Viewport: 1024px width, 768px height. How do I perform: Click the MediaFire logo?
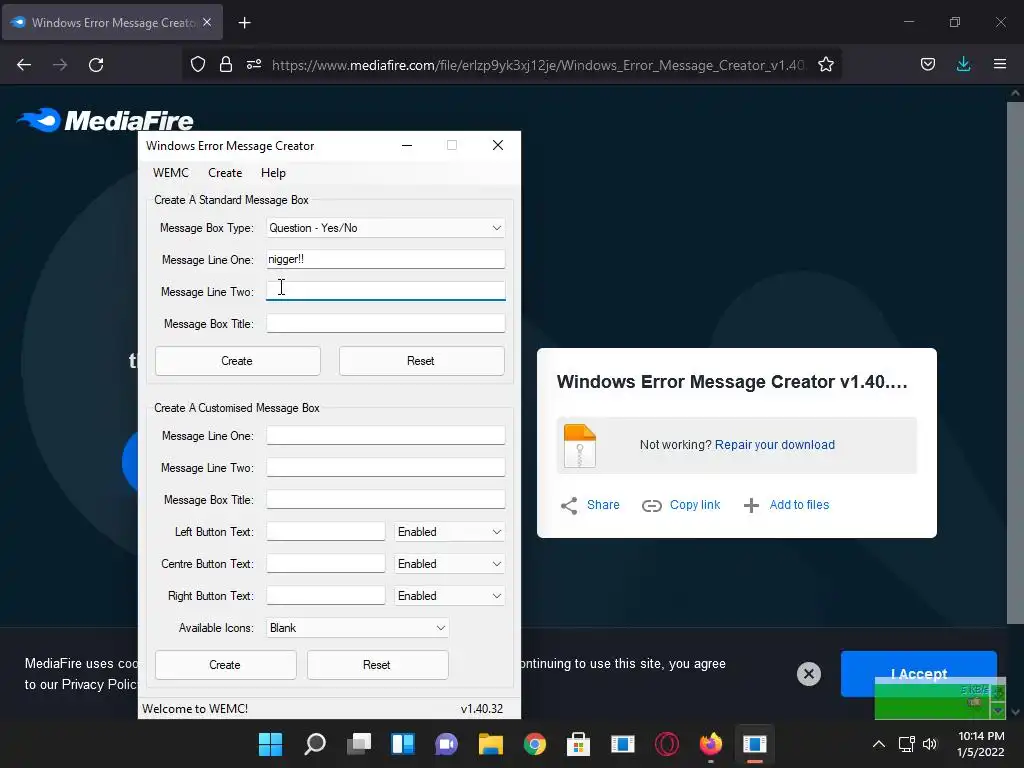point(105,120)
